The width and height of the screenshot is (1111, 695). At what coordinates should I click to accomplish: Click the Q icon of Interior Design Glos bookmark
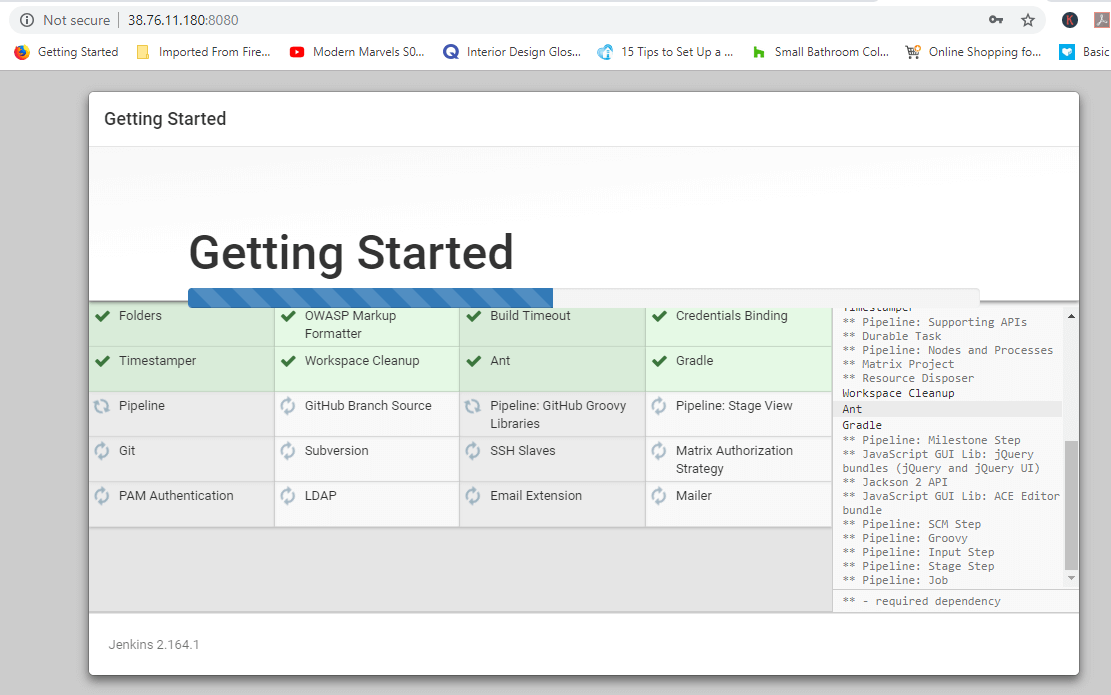pos(451,52)
